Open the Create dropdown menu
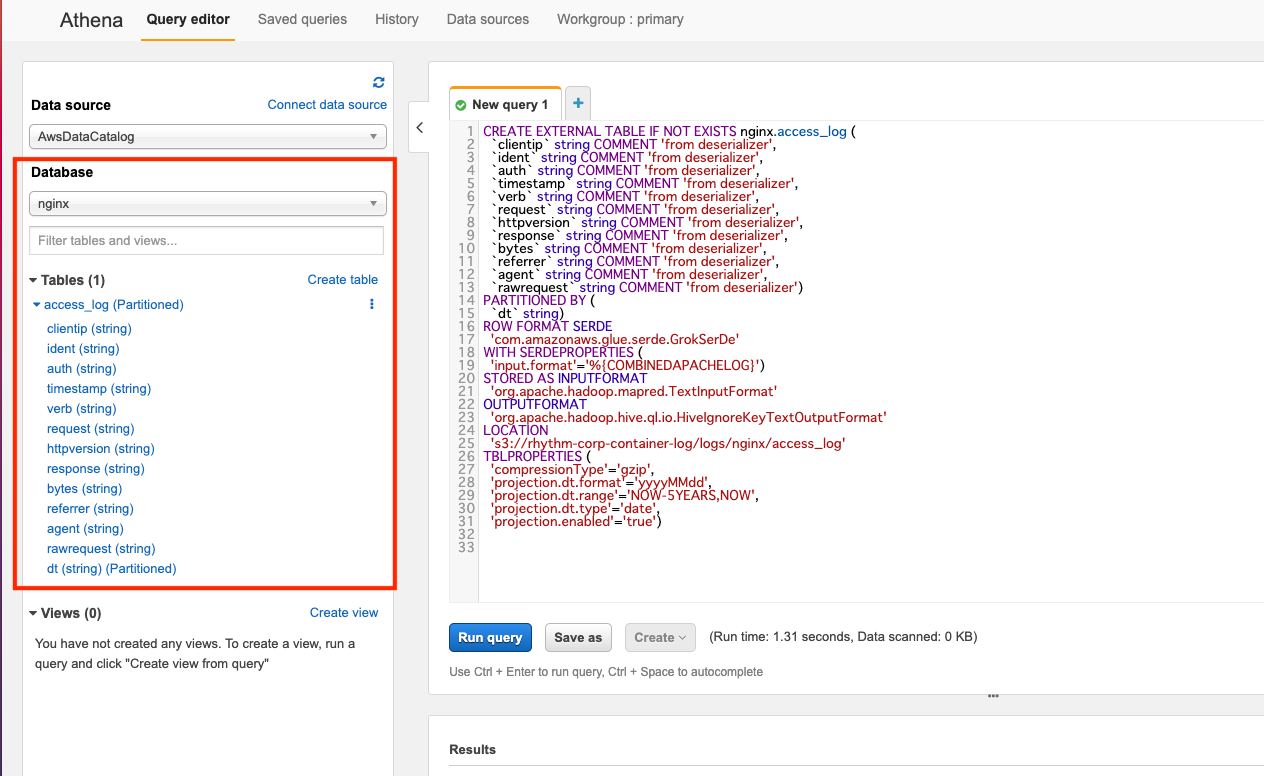This screenshot has height=776, width=1264. point(660,637)
